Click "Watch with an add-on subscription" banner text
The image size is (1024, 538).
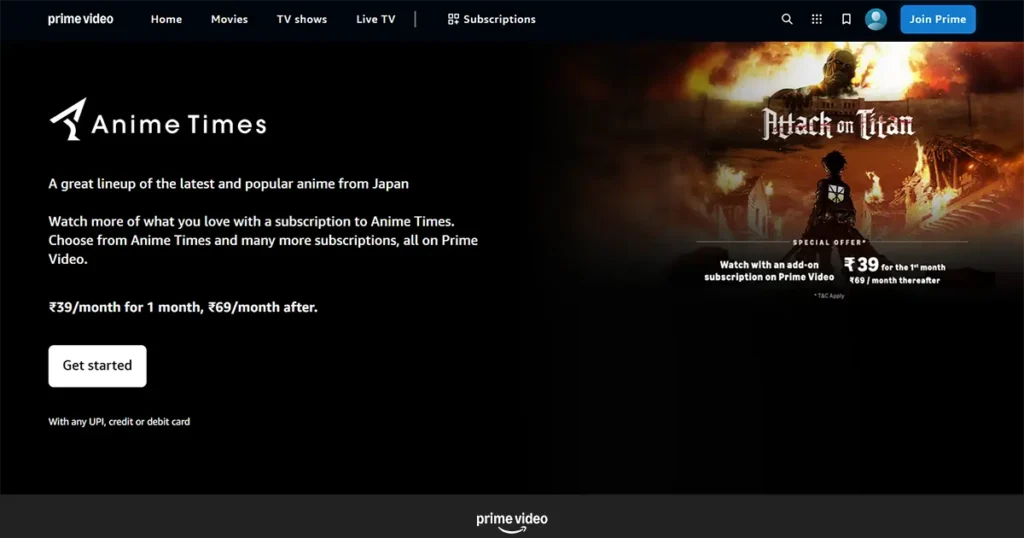click(x=769, y=271)
